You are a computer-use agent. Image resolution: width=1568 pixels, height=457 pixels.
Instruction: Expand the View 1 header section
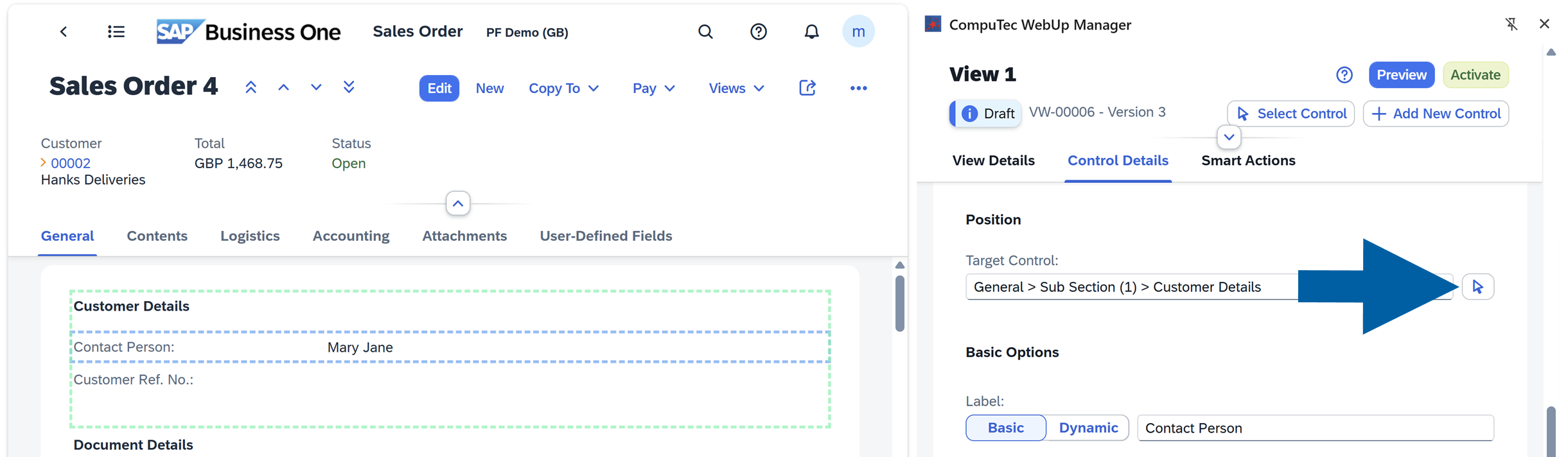(1228, 137)
